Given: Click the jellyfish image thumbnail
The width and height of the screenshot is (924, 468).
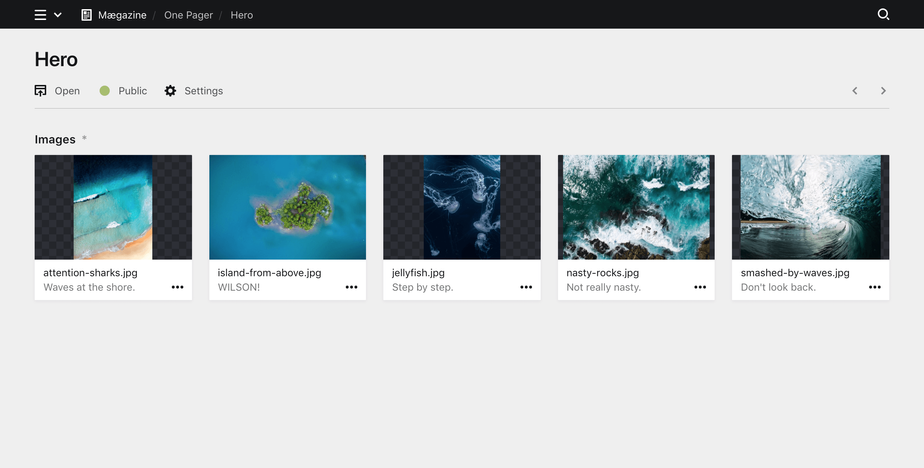Looking at the screenshot, I should pyautogui.click(x=461, y=207).
